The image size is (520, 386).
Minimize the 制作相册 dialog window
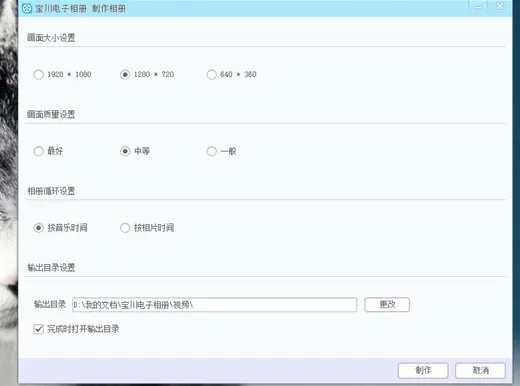pyautogui.click(x=478, y=7)
